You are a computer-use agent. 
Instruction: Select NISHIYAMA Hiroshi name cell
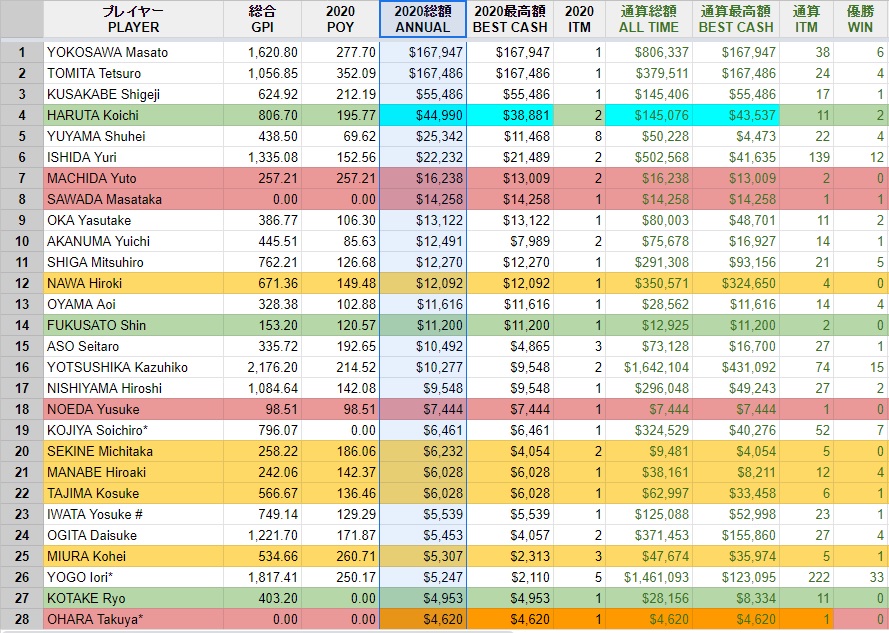click(133, 388)
